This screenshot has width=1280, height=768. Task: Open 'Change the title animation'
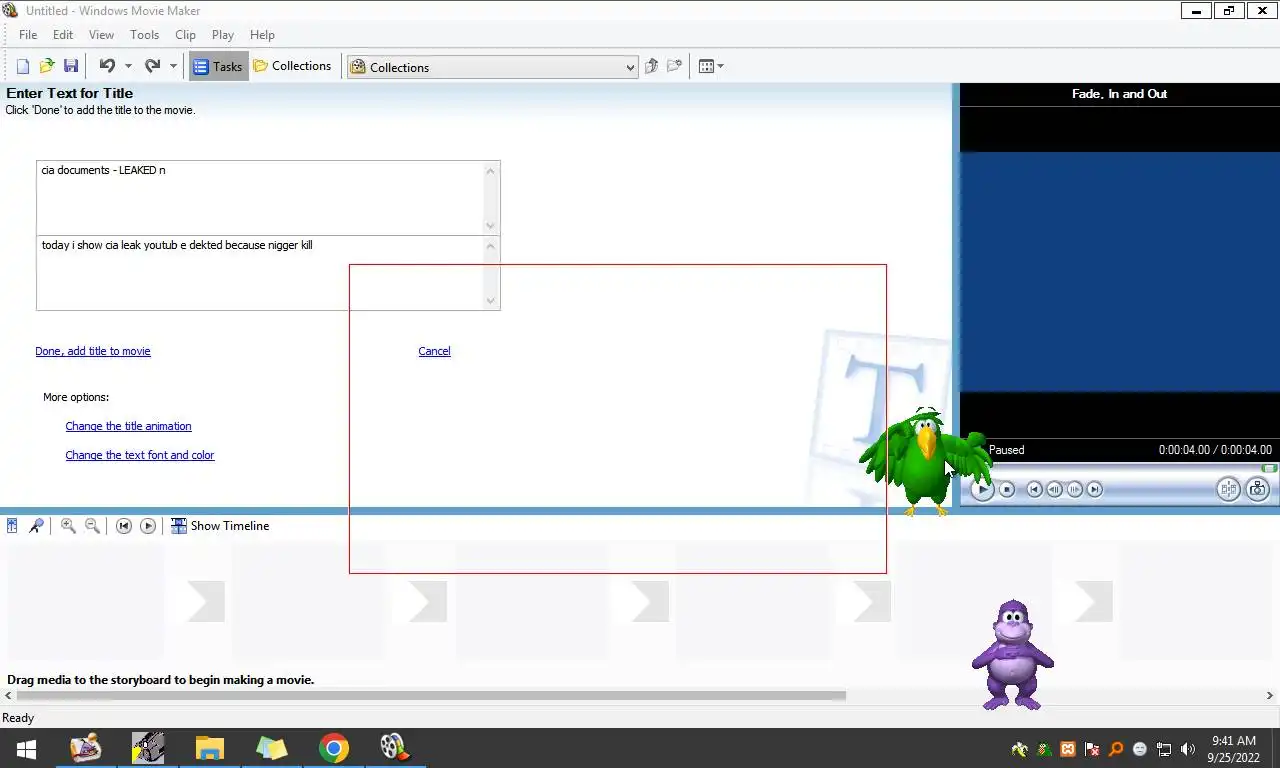tap(128, 426)
